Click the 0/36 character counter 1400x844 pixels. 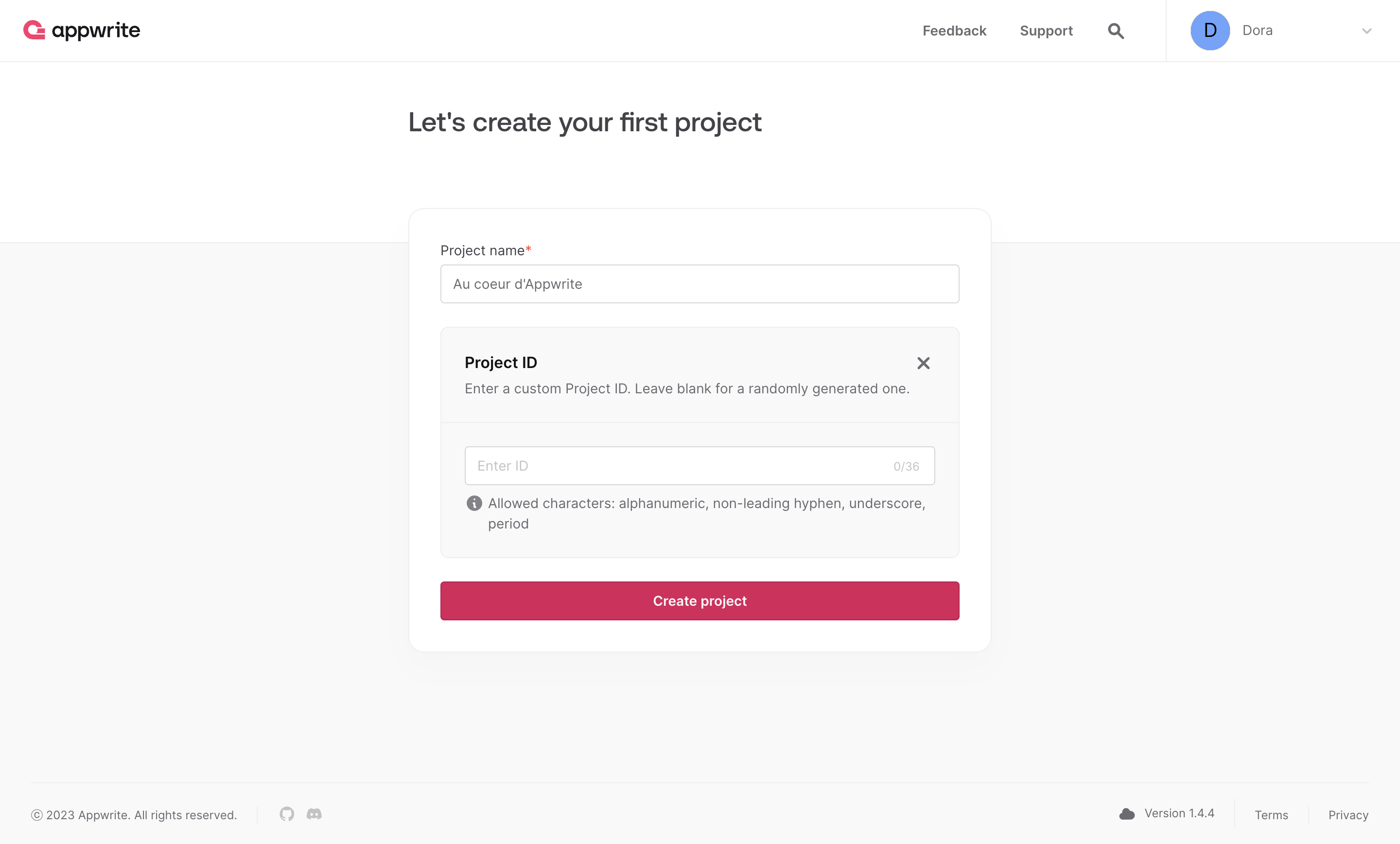pyautogui.click(x=906, y=465)
